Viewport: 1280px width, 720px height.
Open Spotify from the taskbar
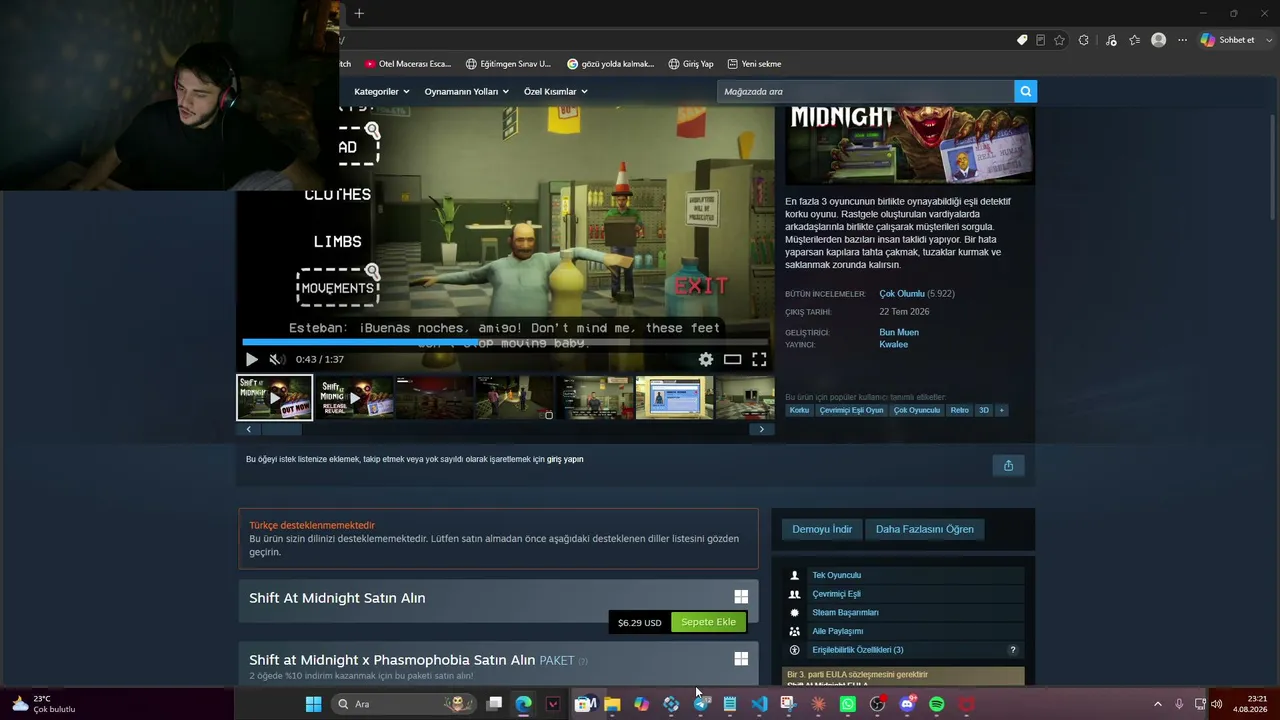(x=937, y=704)
